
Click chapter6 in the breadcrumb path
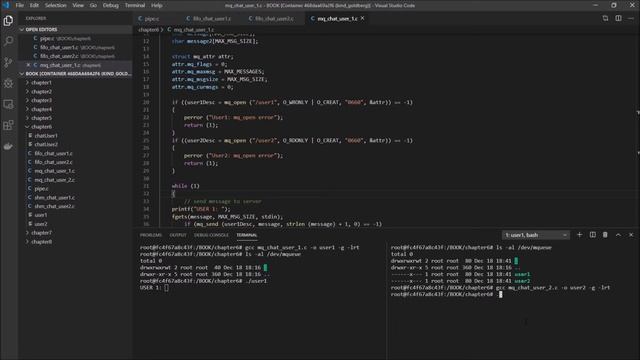(x=148, y=30)
